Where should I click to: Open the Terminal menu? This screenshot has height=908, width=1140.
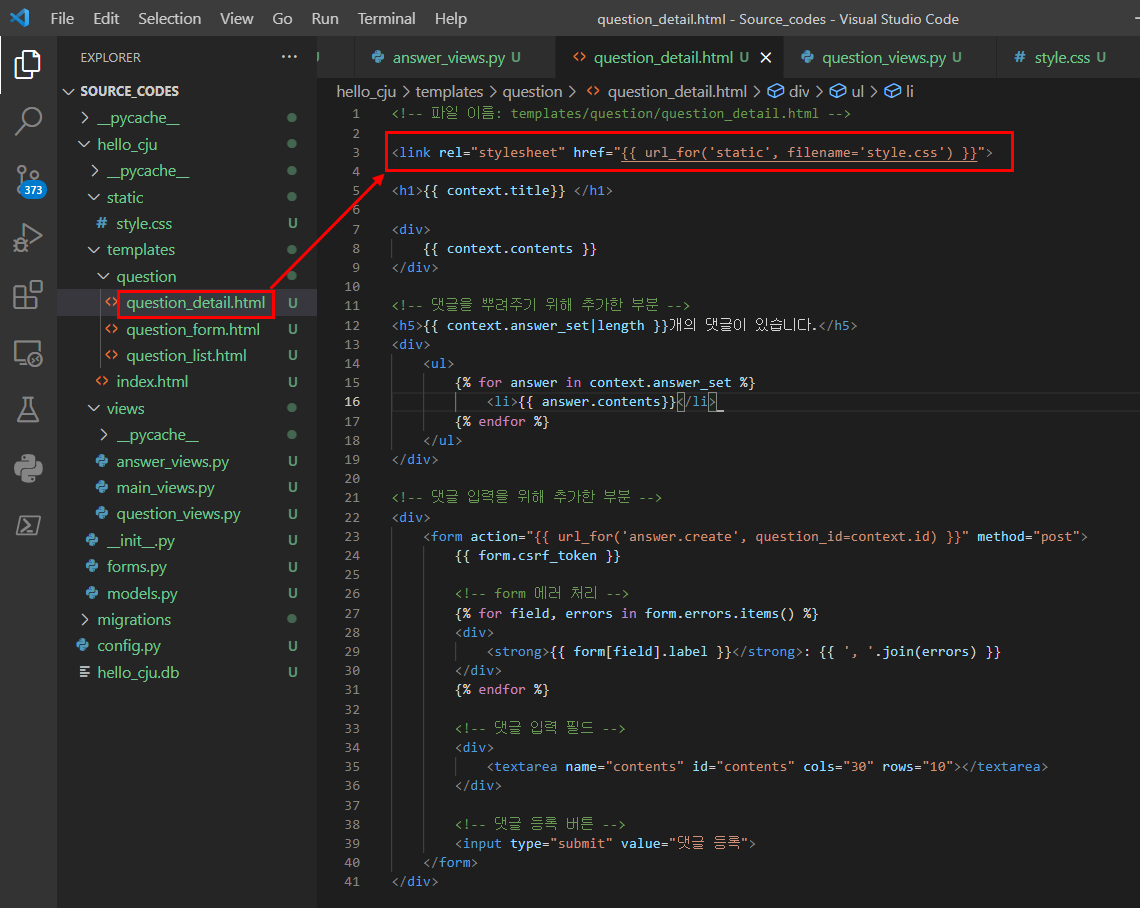point(386,18)
